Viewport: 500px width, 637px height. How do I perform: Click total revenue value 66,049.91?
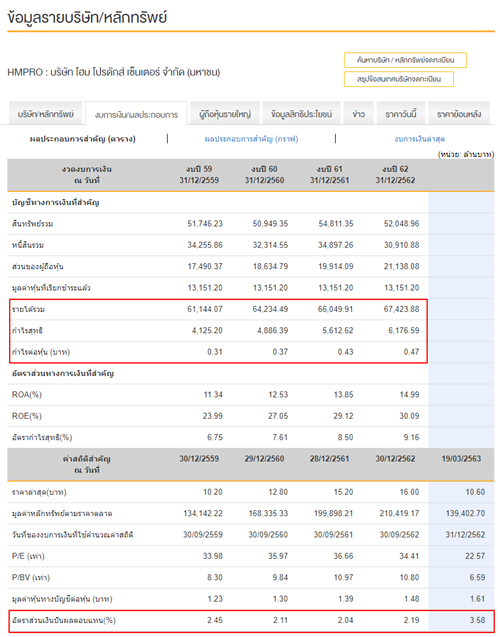335,309
